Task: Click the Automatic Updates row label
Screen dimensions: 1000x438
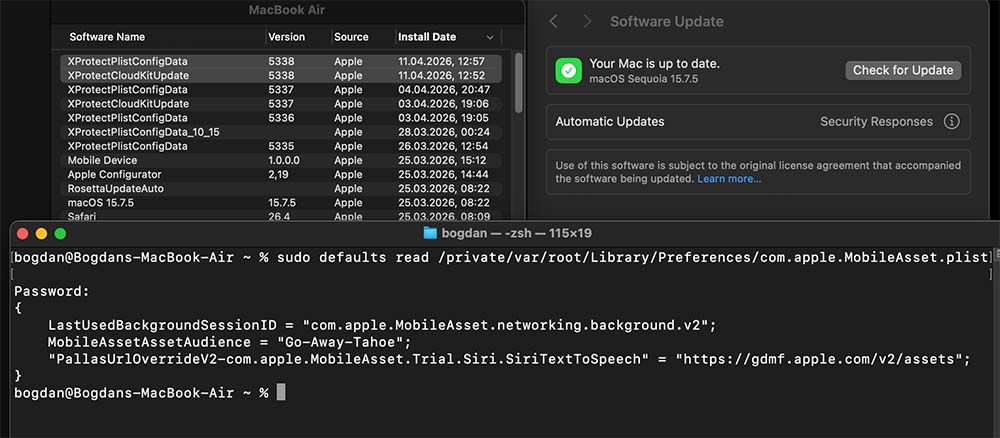Action: click(610, 122)
